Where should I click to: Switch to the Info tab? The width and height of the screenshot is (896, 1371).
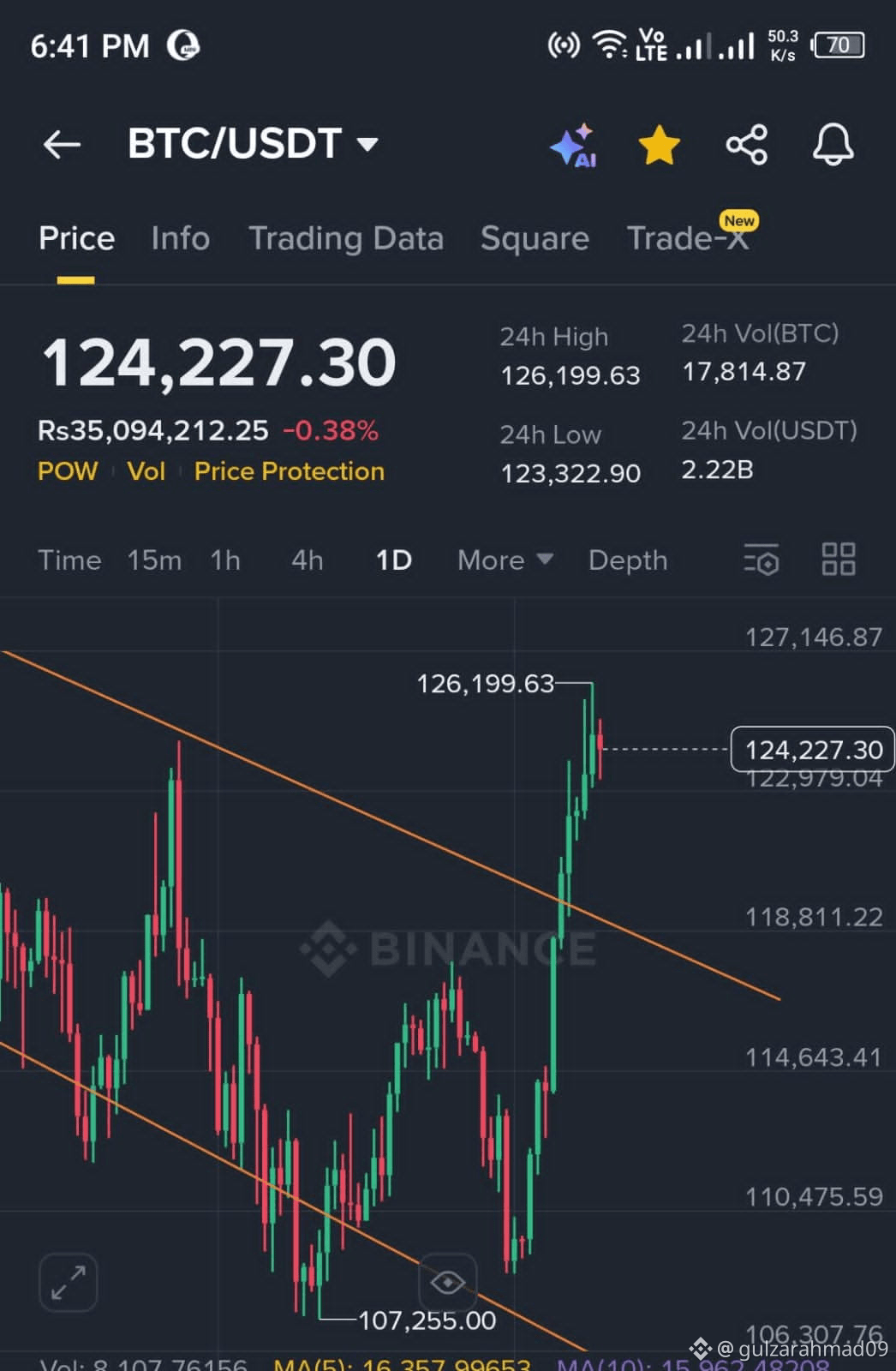[180, 238]
